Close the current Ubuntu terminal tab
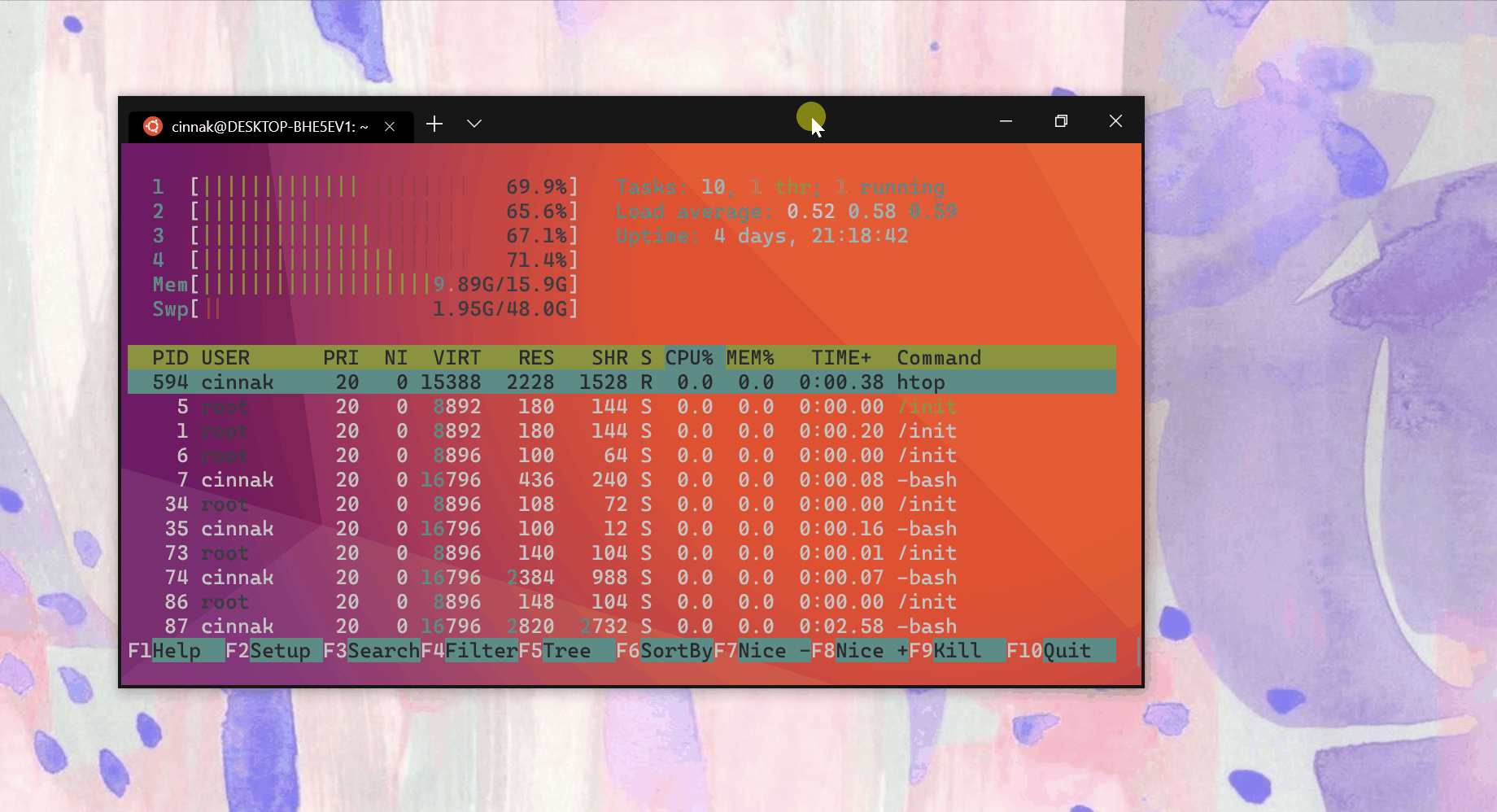This screenshot has height=812, width=1497. pos(390,126)
